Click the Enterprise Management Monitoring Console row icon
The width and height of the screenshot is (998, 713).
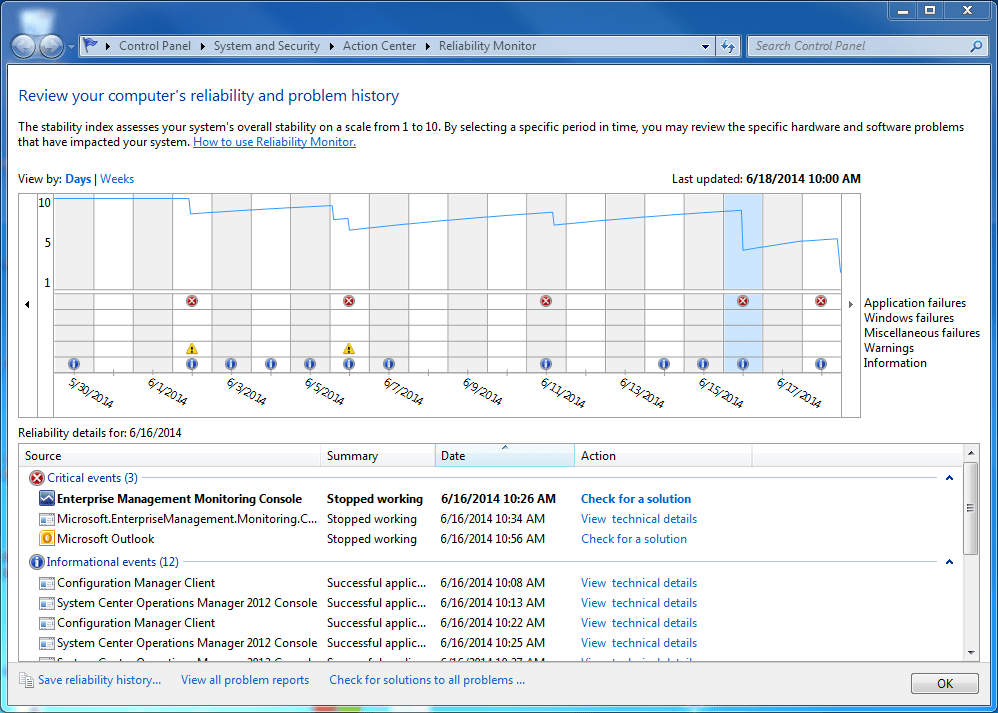coord(47,498)
